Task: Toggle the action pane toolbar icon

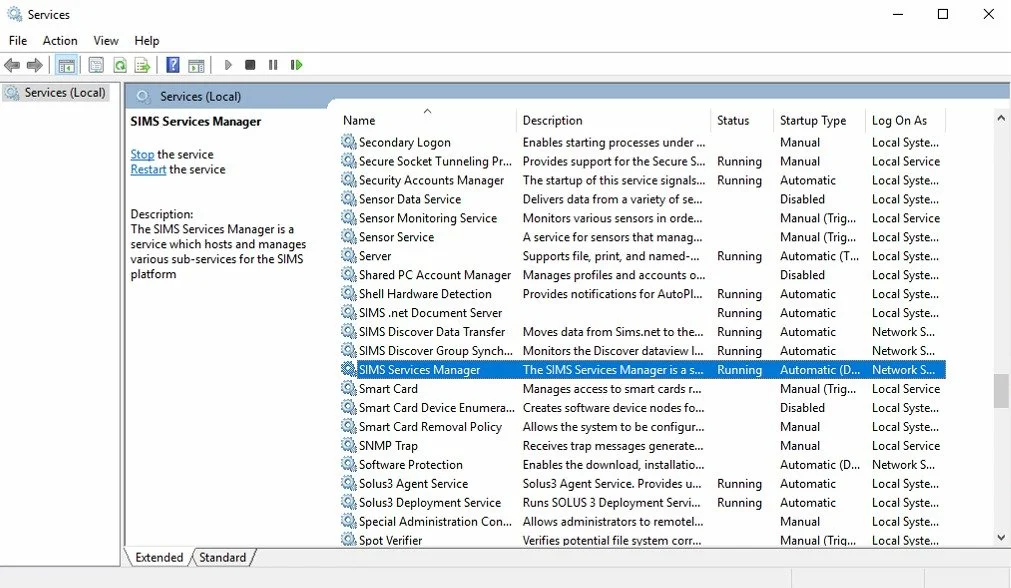Action: (197, 65)
